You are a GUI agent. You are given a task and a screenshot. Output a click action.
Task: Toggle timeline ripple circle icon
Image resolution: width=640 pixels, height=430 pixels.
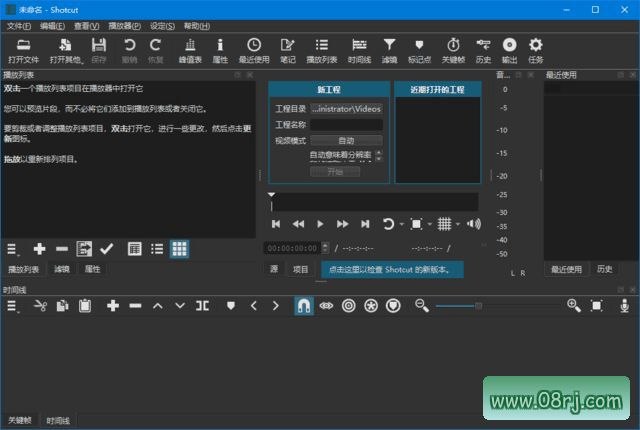click(349, 306)
